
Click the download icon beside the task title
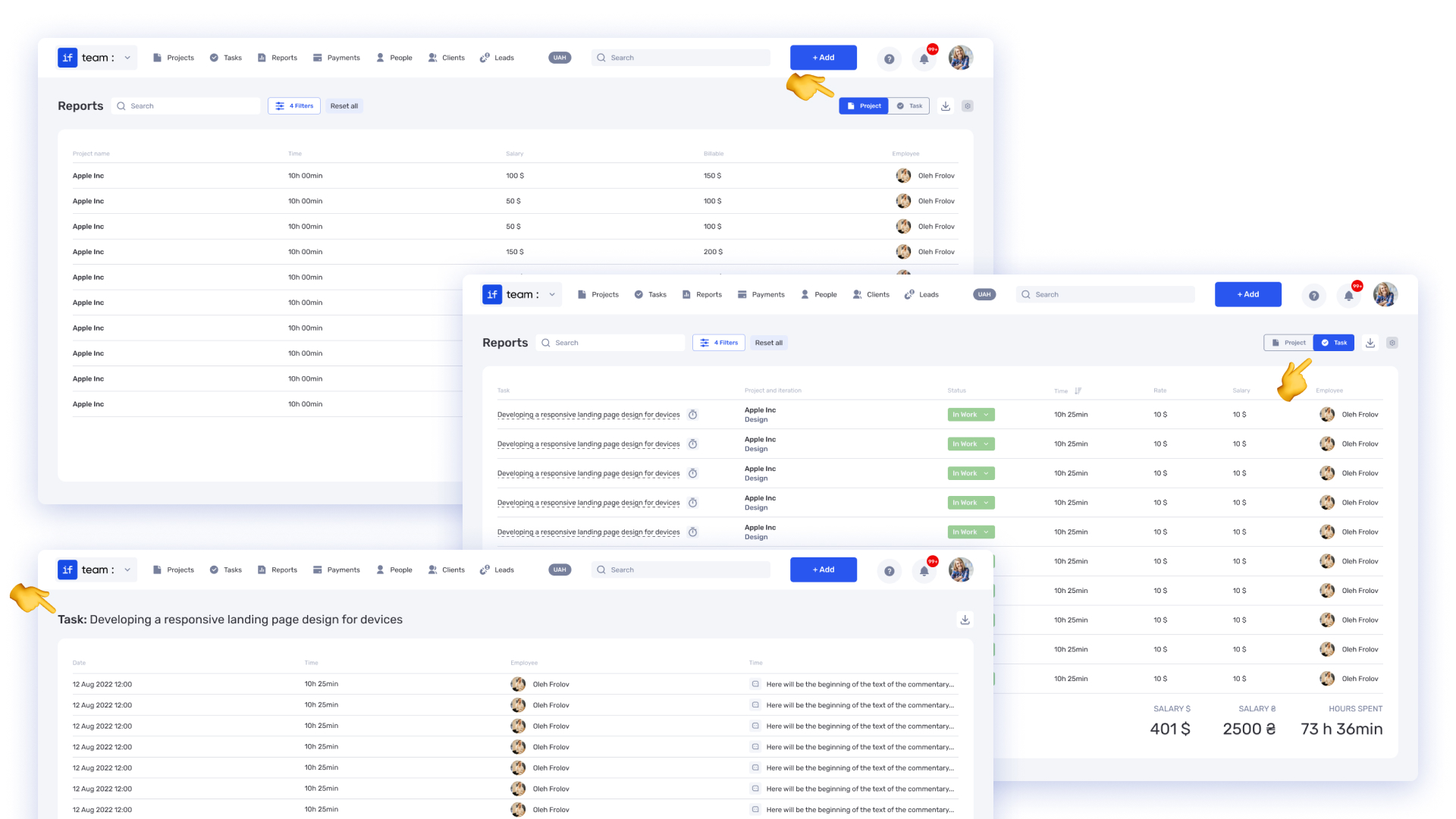(x=965, y=620)
